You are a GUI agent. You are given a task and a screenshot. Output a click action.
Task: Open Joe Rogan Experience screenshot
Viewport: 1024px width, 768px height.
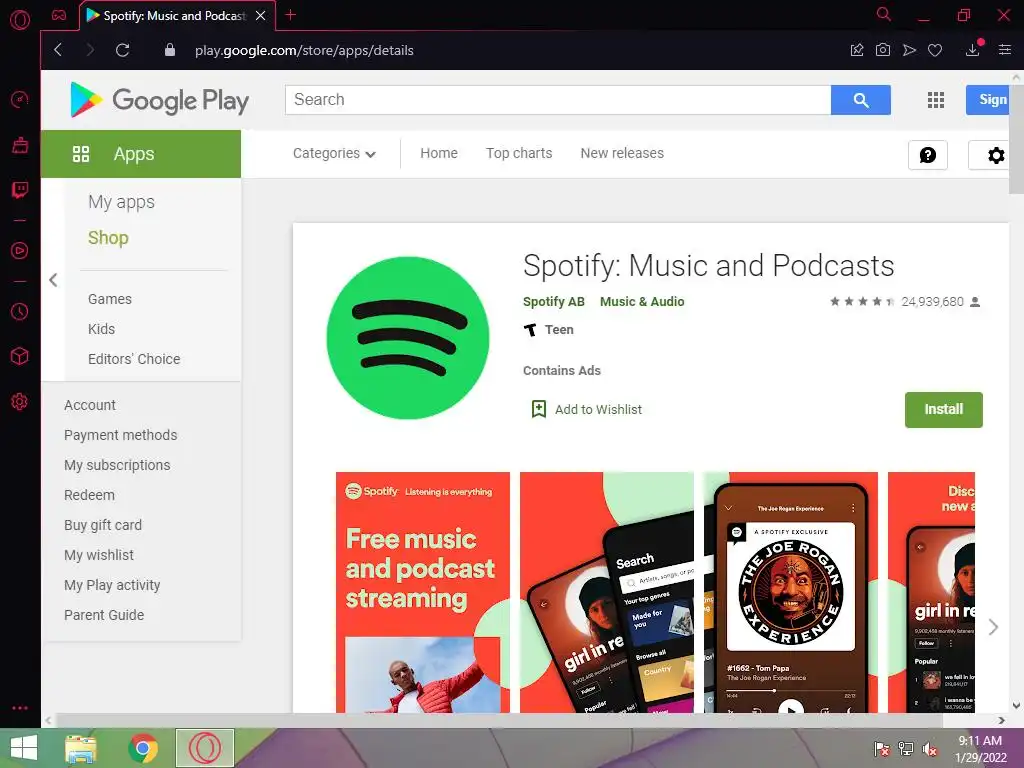coord(791,592)
